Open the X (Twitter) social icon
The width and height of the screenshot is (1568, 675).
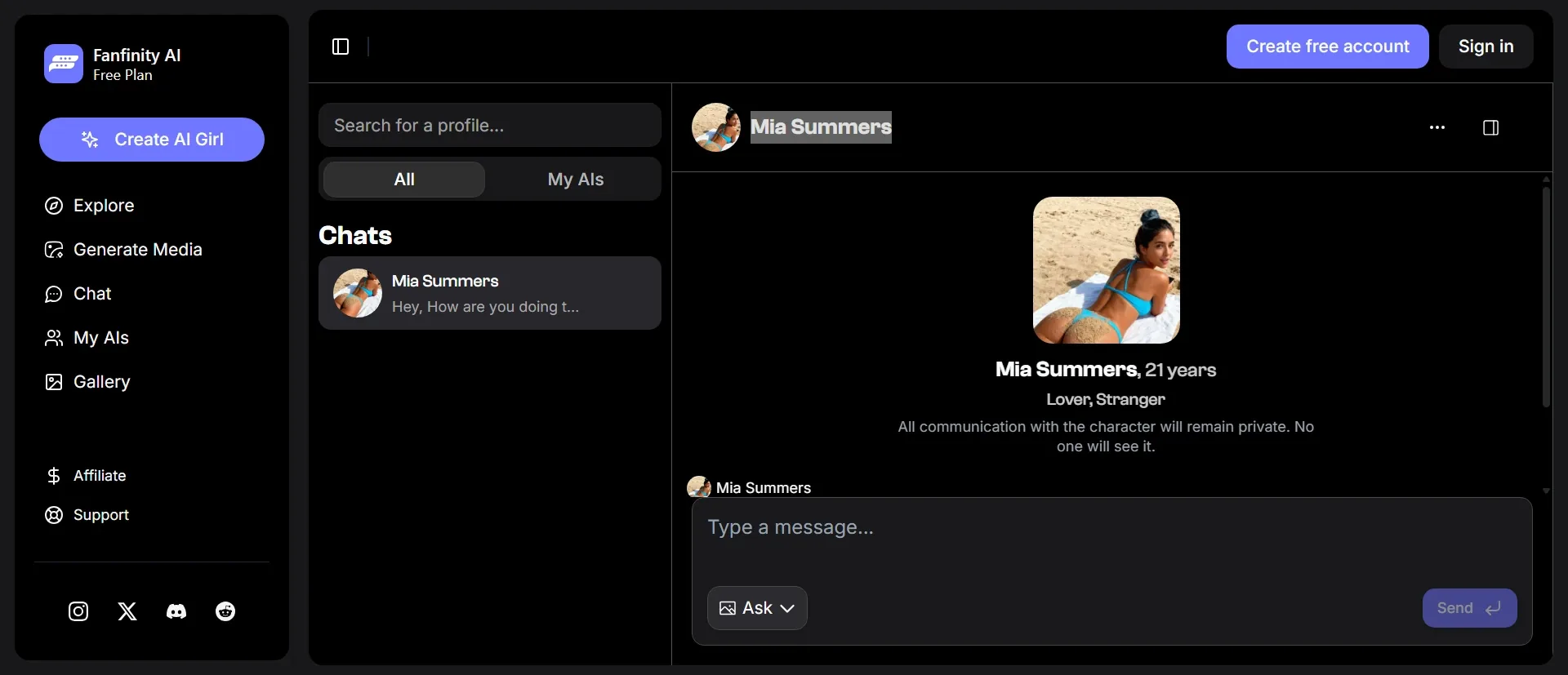pos(127,611)
